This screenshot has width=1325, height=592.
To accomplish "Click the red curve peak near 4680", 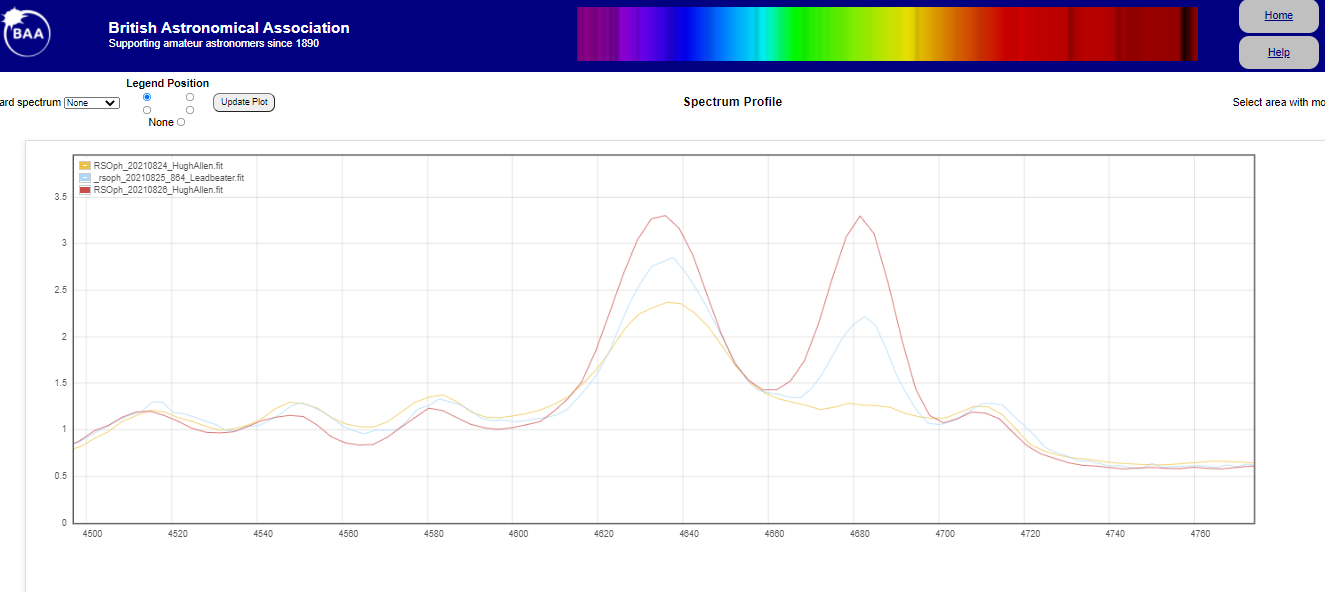I will [x=859, y=216].
